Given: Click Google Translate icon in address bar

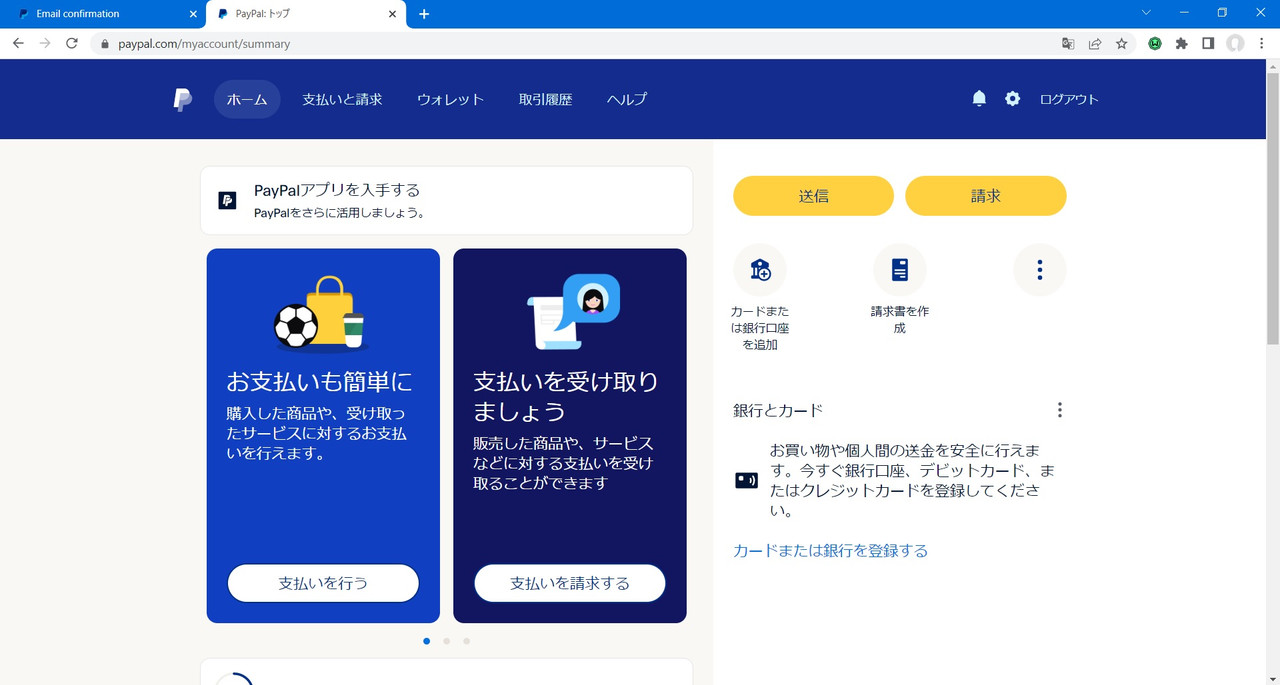Looking at the screenshot, I should coord(1068,44).
